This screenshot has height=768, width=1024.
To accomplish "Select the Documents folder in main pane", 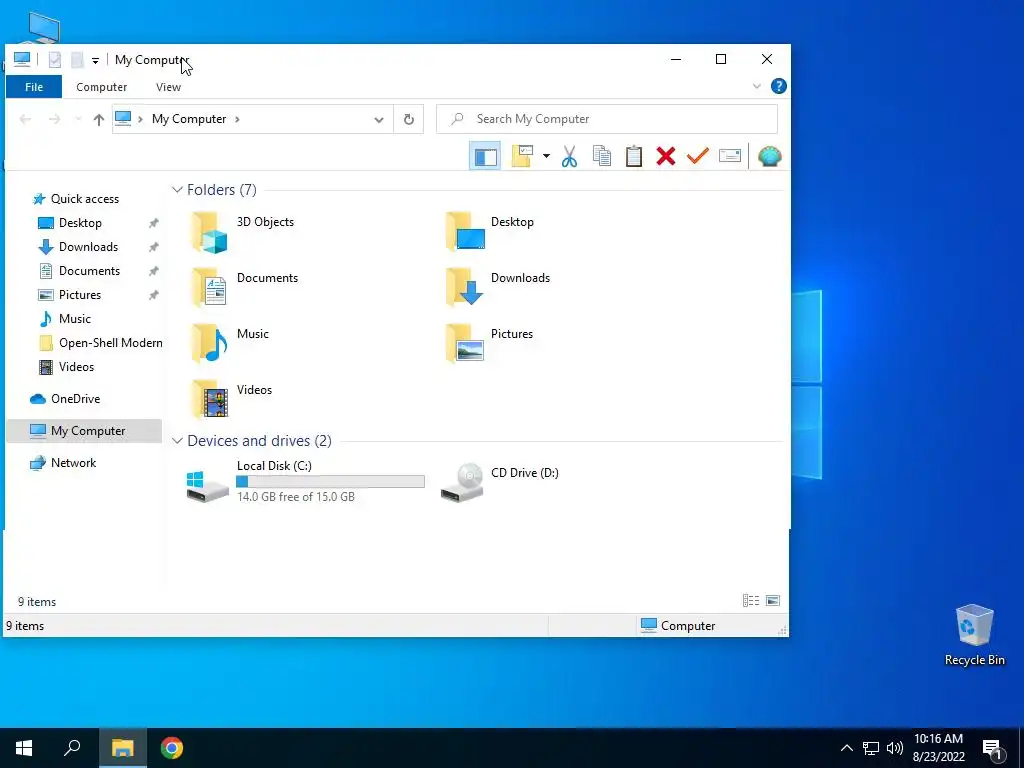I will tap(244, 288).
